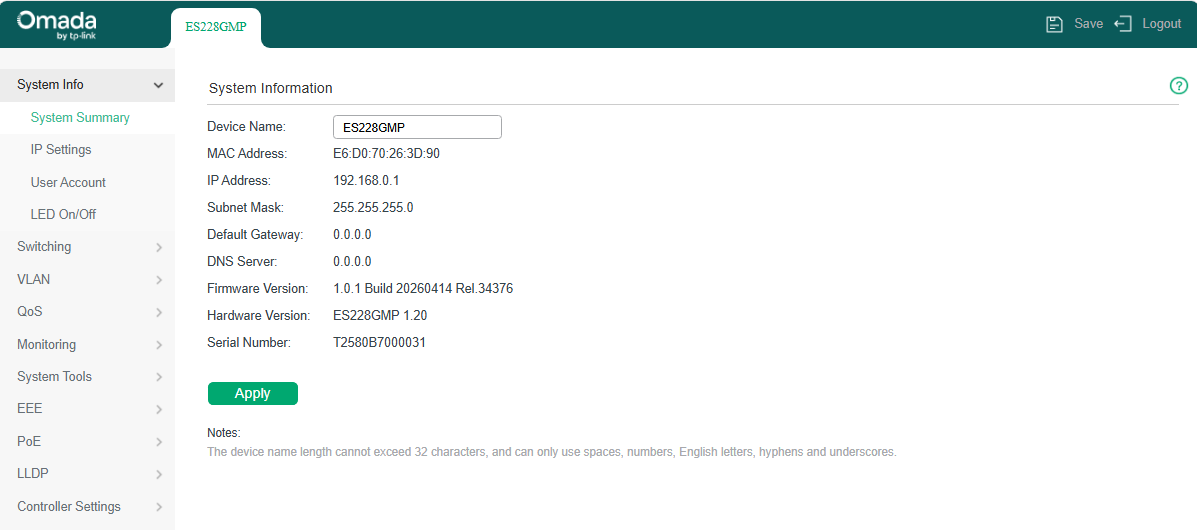Expand the VLAN menu chevron
The image size is (1197, 530).
[159, 280]
